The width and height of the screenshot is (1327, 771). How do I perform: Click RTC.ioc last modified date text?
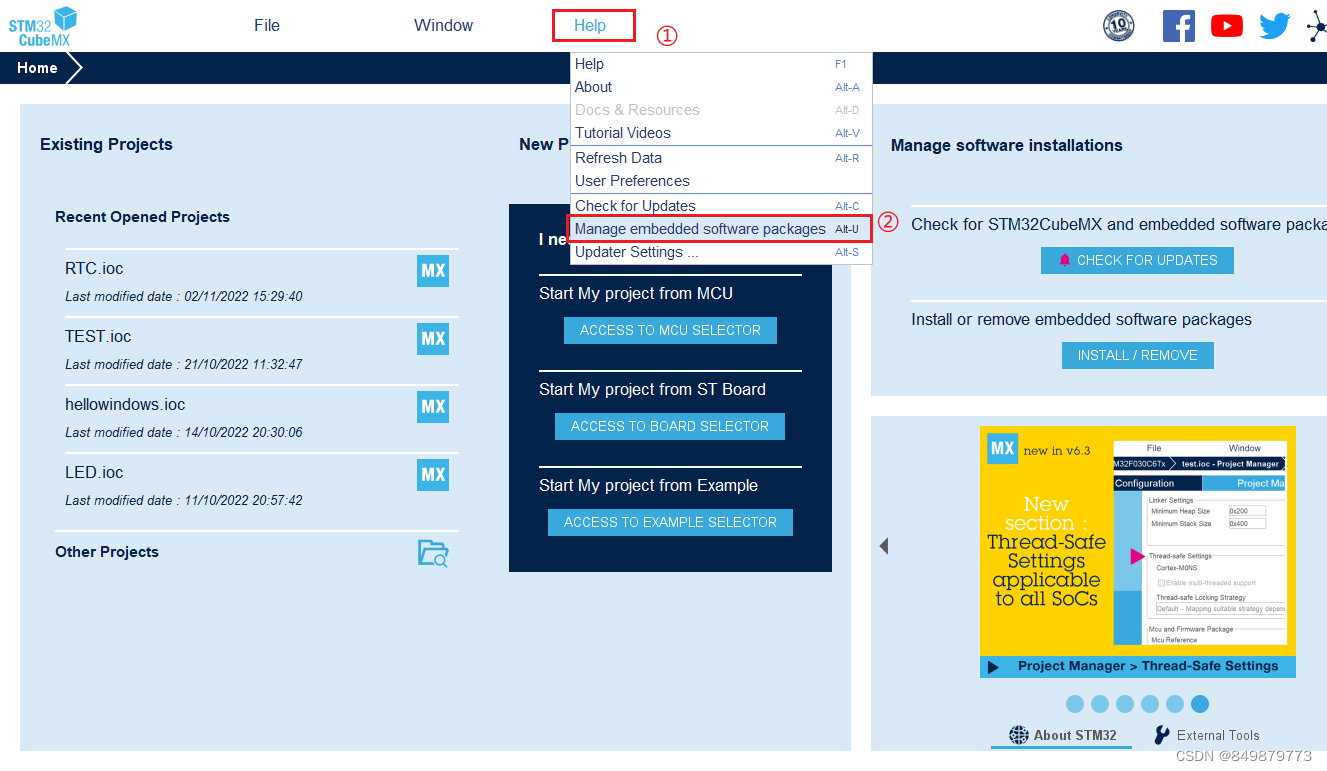[184, 297]
